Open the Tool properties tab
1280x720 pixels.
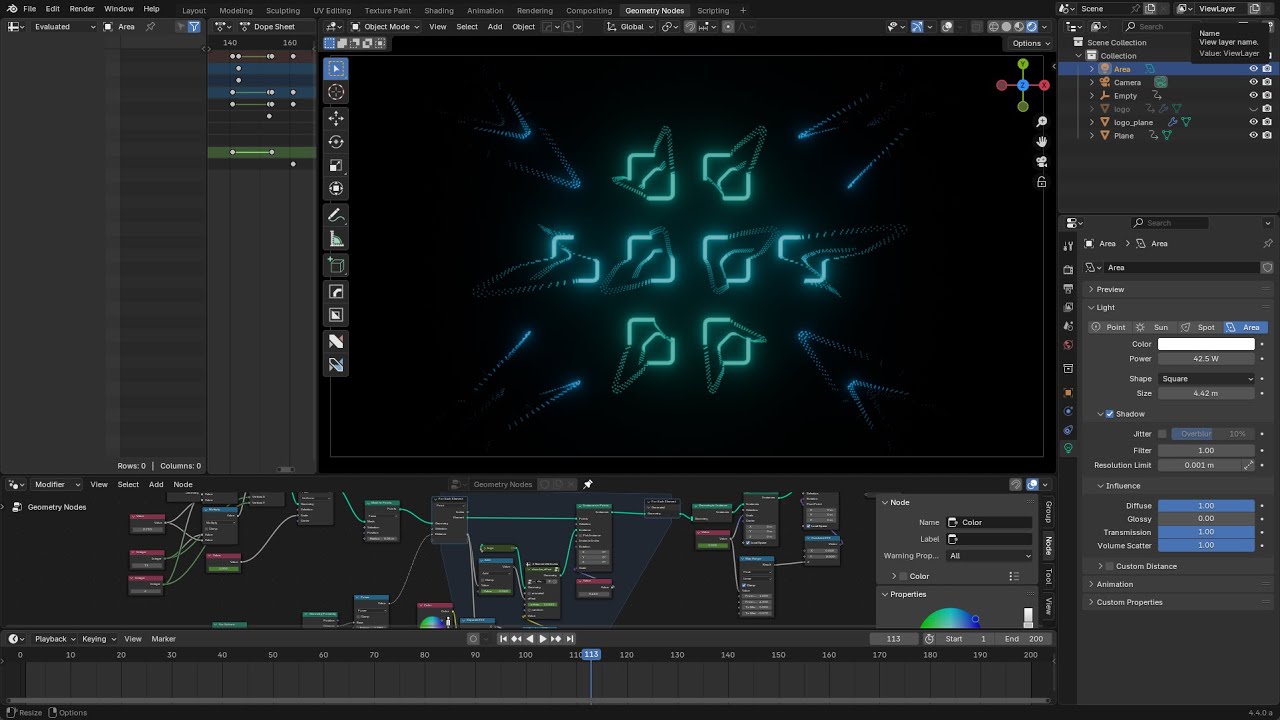pos(1068,245)
